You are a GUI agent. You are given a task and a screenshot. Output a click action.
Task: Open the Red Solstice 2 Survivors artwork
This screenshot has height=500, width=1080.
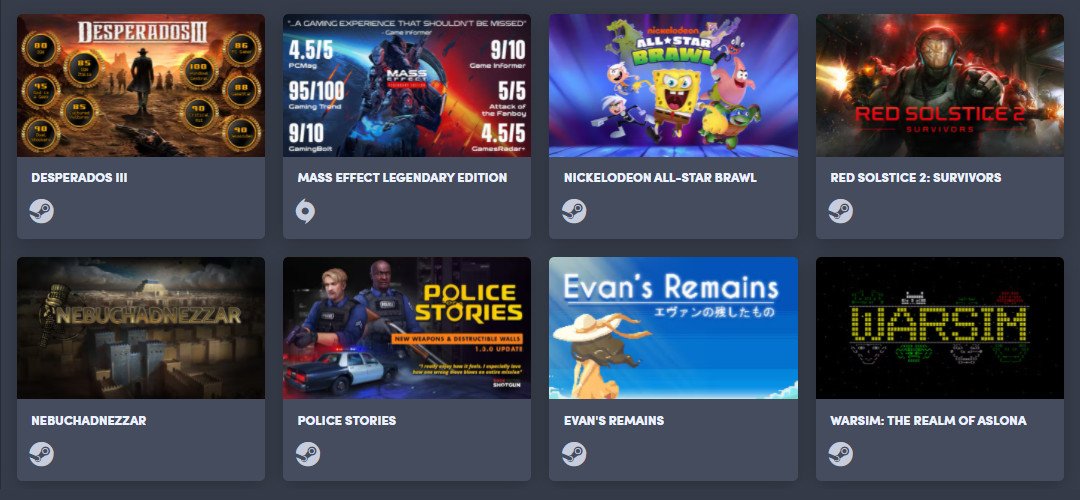(939, 85)
